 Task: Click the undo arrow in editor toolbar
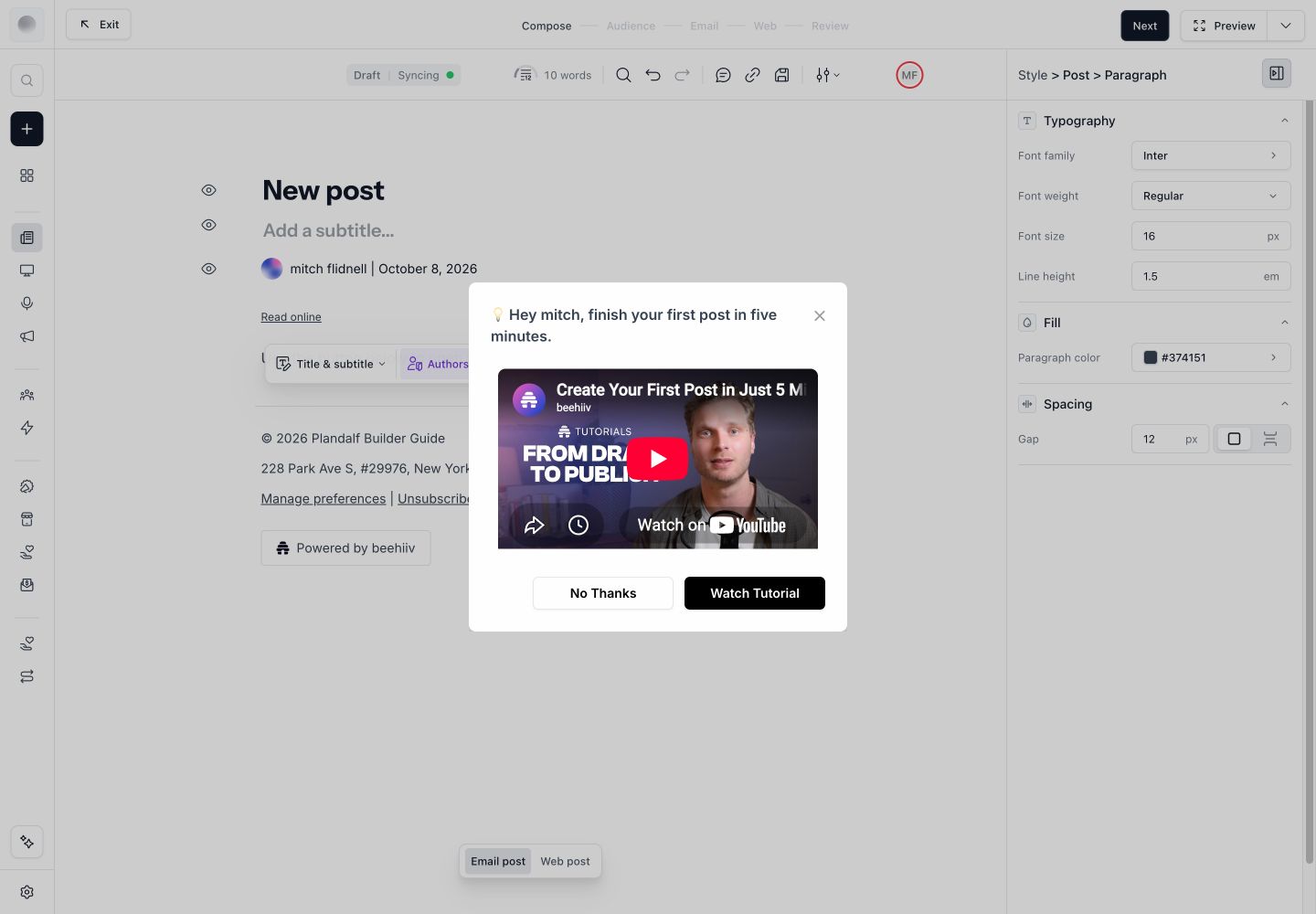coord(653,75)
